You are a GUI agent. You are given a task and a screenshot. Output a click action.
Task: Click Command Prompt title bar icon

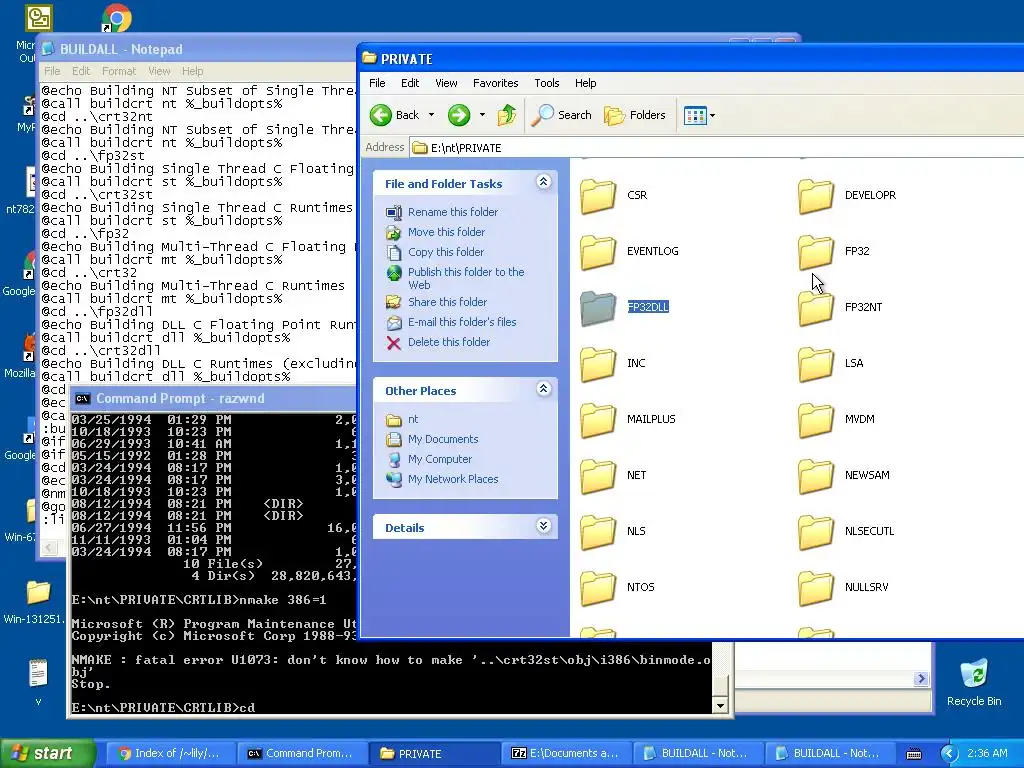[82, 398]
